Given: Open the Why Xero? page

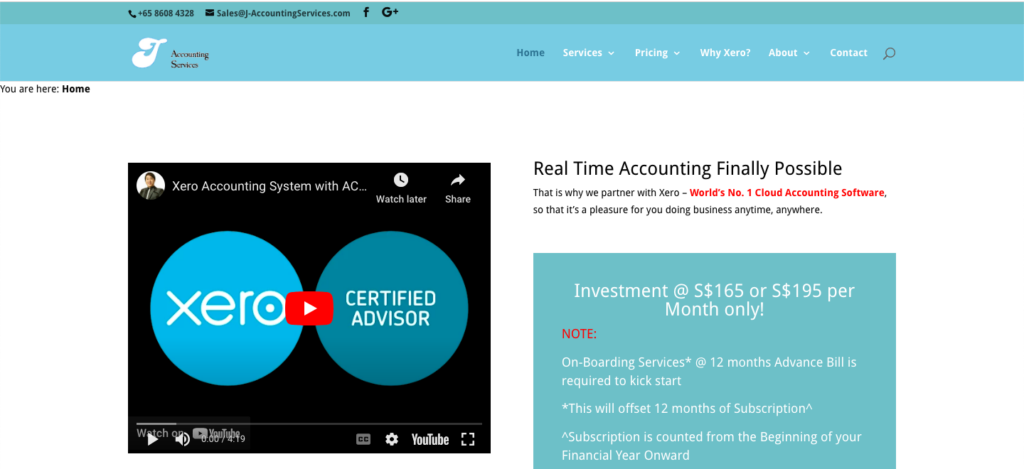Looking at the screenshot, I should (x=725, y=53).
